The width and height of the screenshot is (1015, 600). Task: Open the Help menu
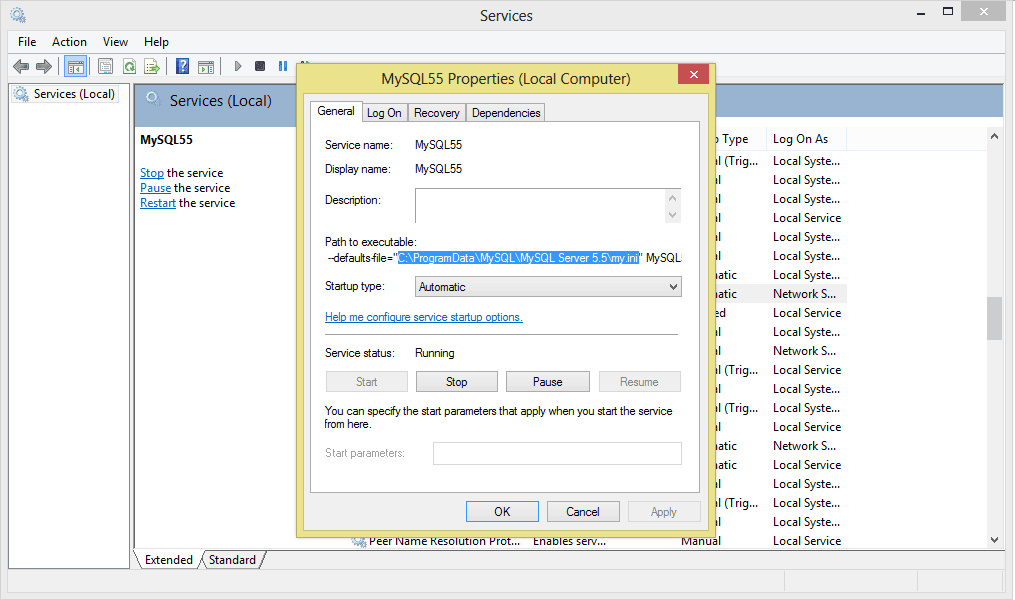pyautogui.click(x=156, y=42)
